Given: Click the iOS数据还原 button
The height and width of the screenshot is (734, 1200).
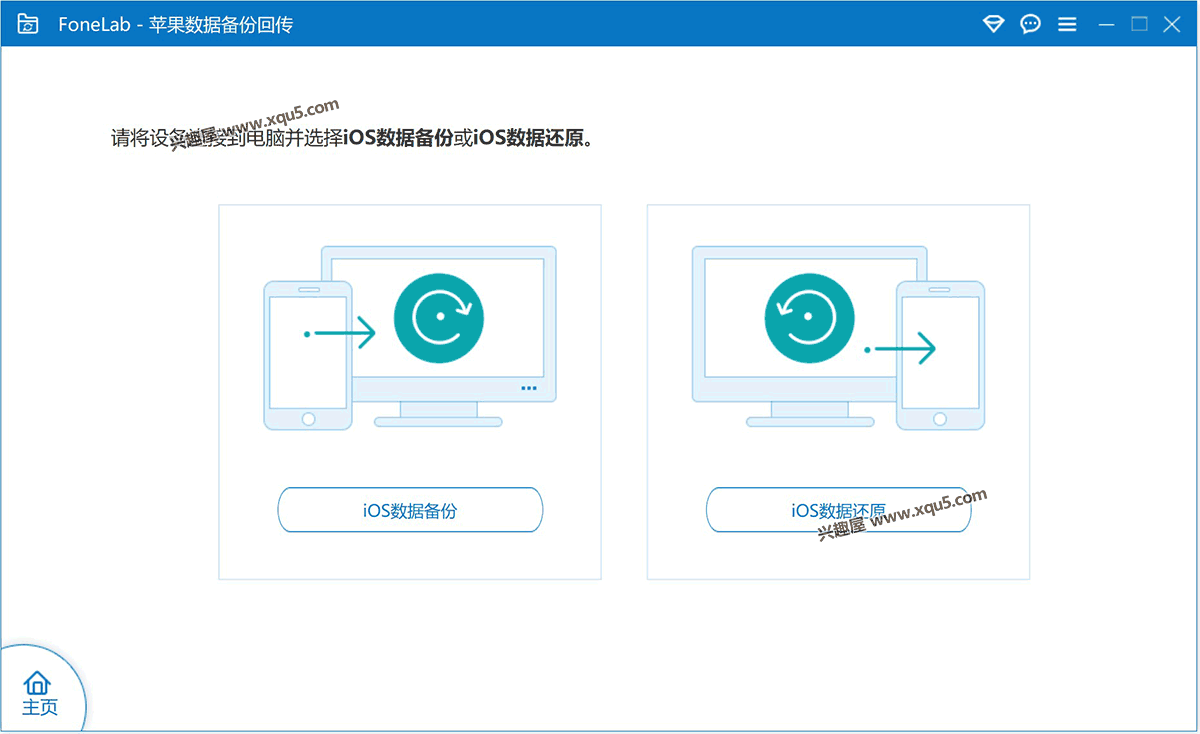Looking at the screenshot, I should tap(838, 510).
